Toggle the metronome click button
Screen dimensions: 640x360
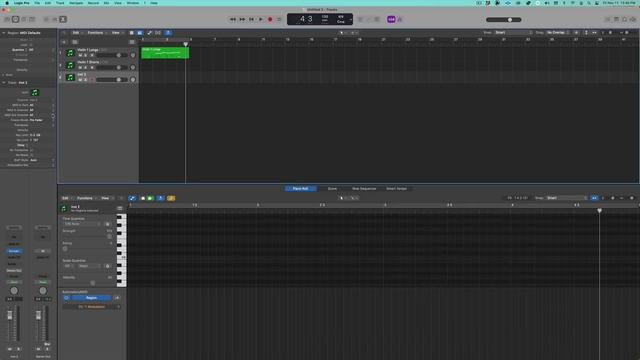[x=400, y=19]
